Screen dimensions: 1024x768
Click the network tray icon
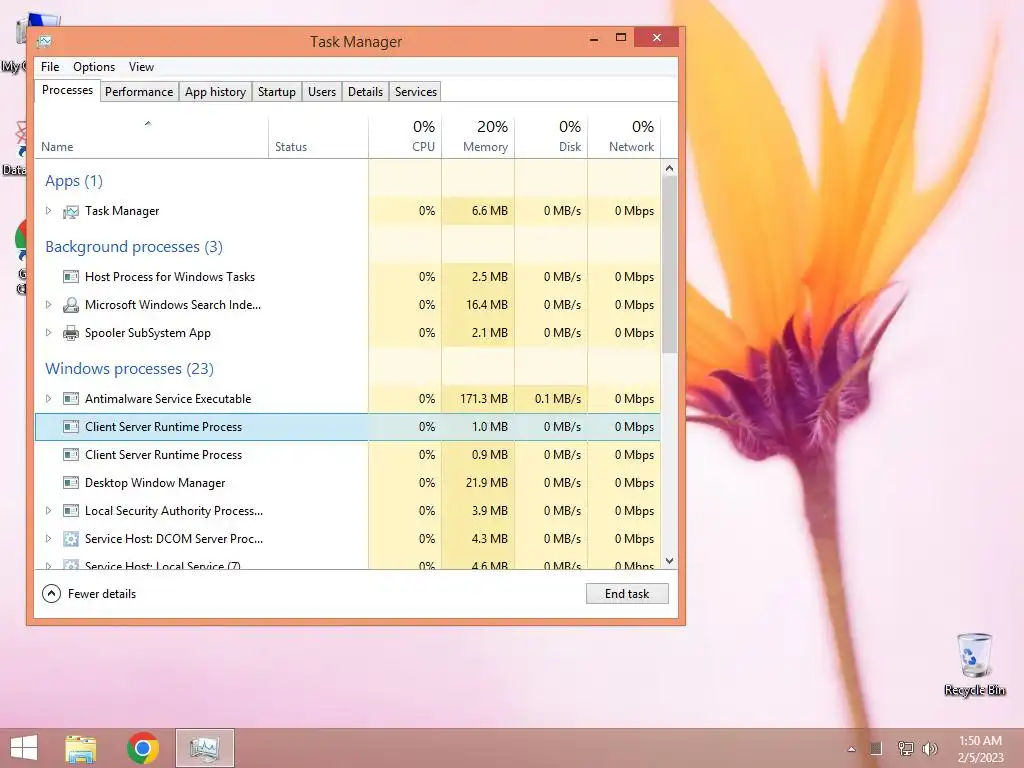point(905,748)
